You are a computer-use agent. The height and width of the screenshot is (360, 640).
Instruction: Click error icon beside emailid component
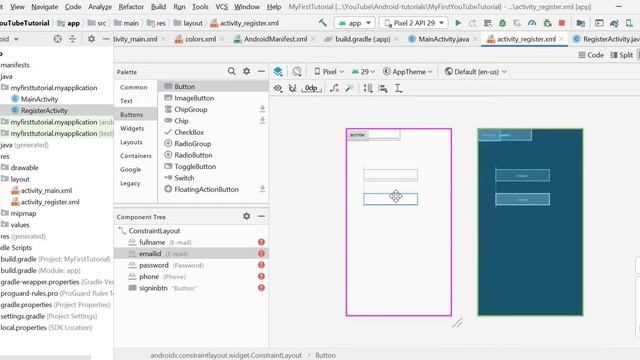tap(261, 253)
